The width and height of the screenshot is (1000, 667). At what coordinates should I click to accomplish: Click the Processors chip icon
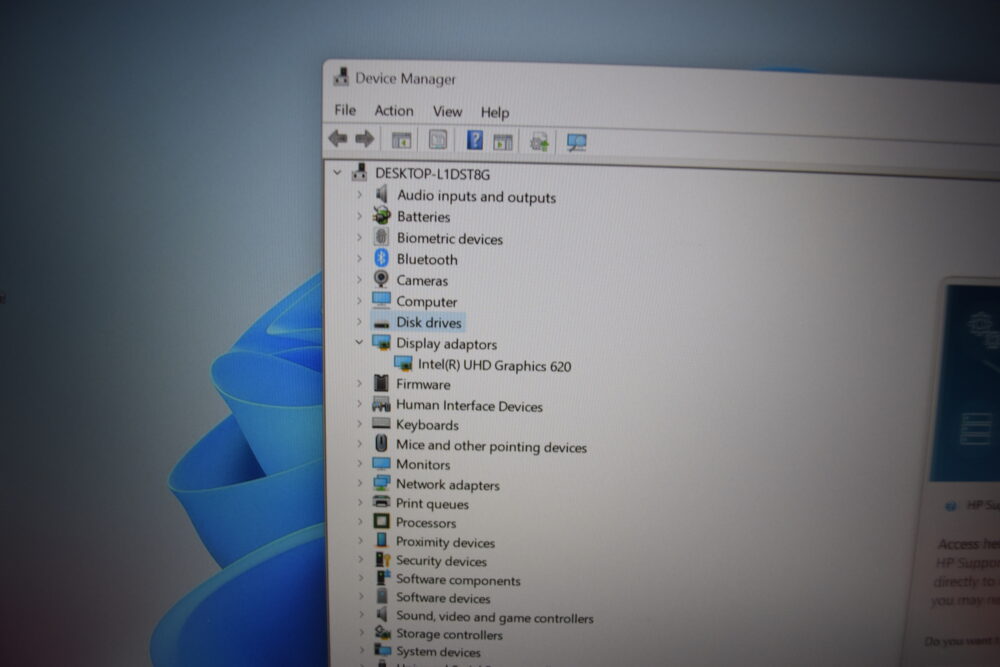381,521
